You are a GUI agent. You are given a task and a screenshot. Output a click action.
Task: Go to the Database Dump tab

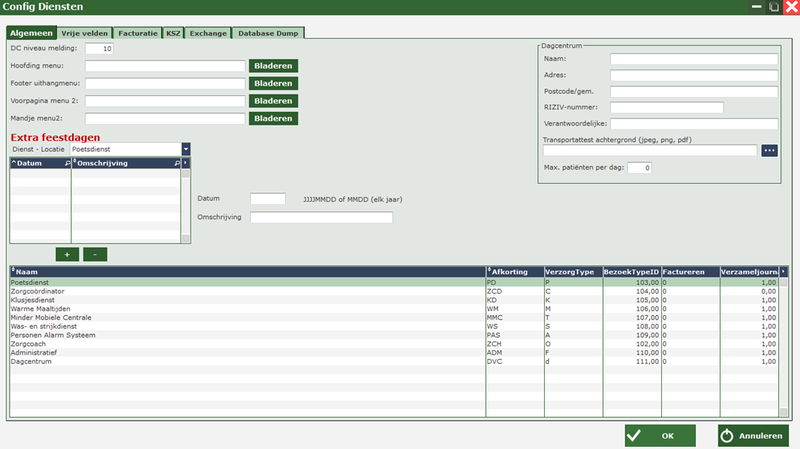pos(269,33)
